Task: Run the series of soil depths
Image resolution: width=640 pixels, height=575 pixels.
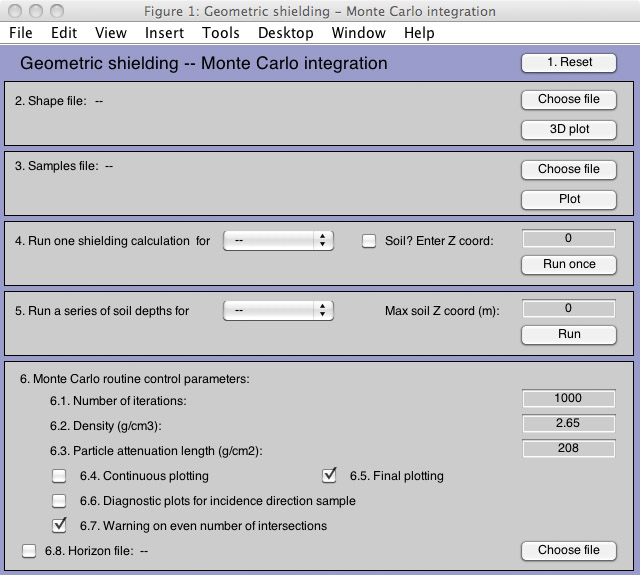Action: click(x=569, y=334)
